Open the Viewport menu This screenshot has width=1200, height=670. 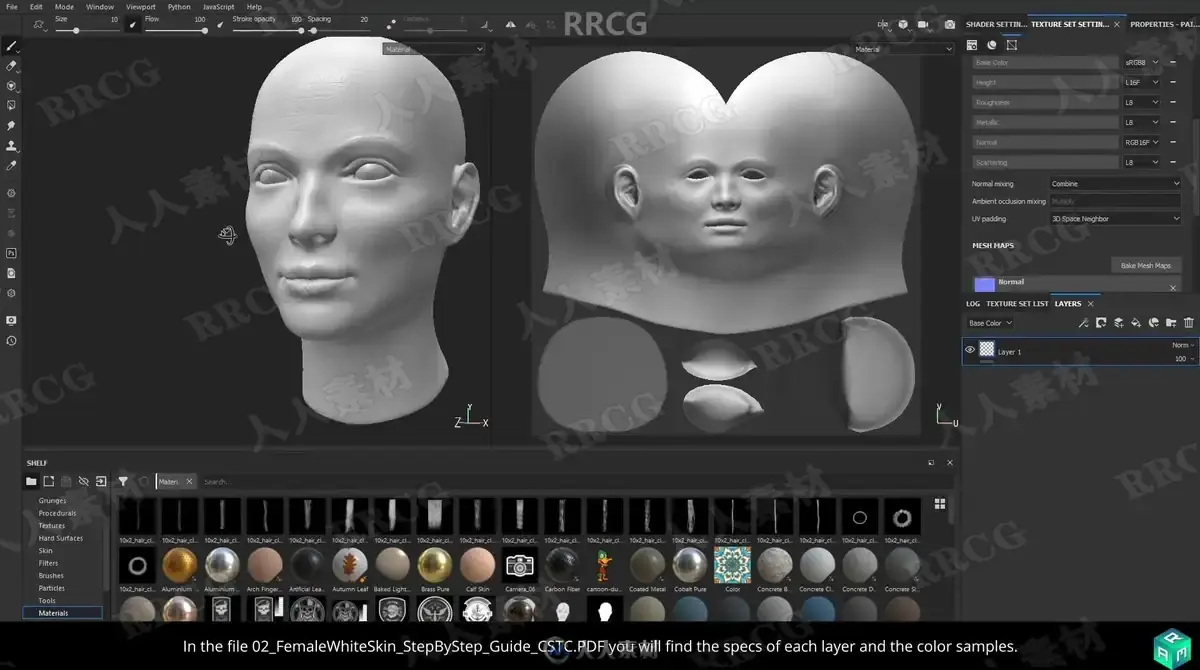pos(140,6)
